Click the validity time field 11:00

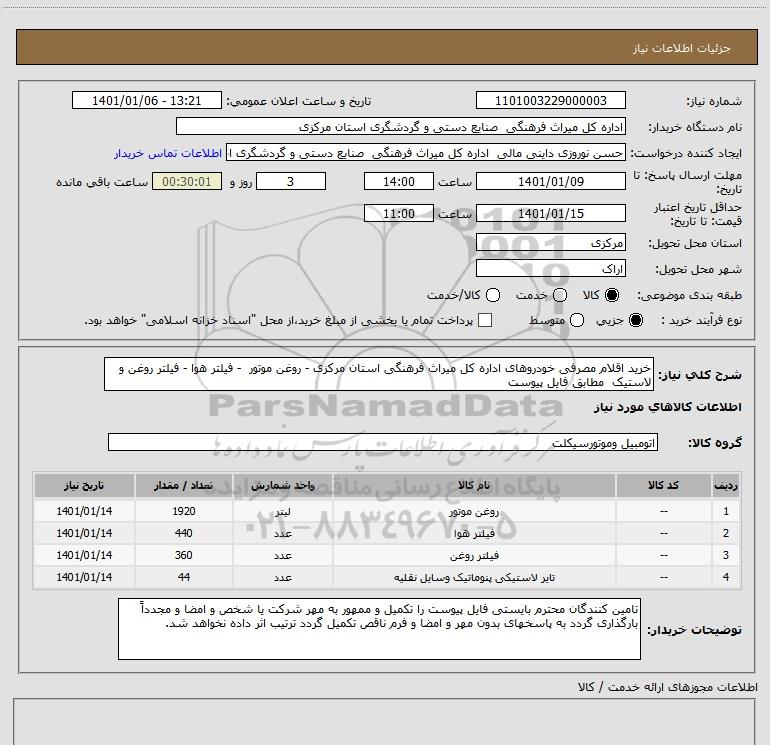[399, 214]
